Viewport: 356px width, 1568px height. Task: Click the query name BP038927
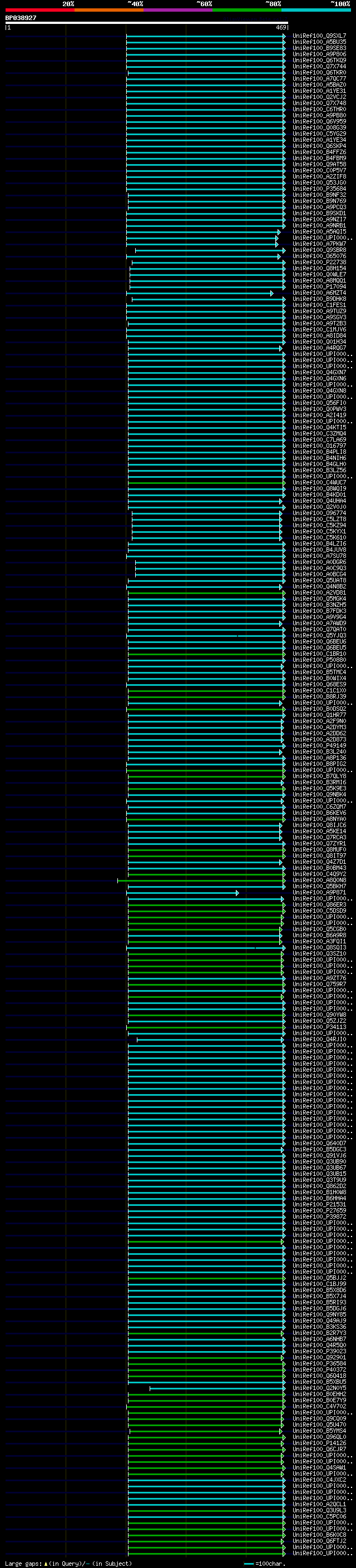(x=21, y=18)
